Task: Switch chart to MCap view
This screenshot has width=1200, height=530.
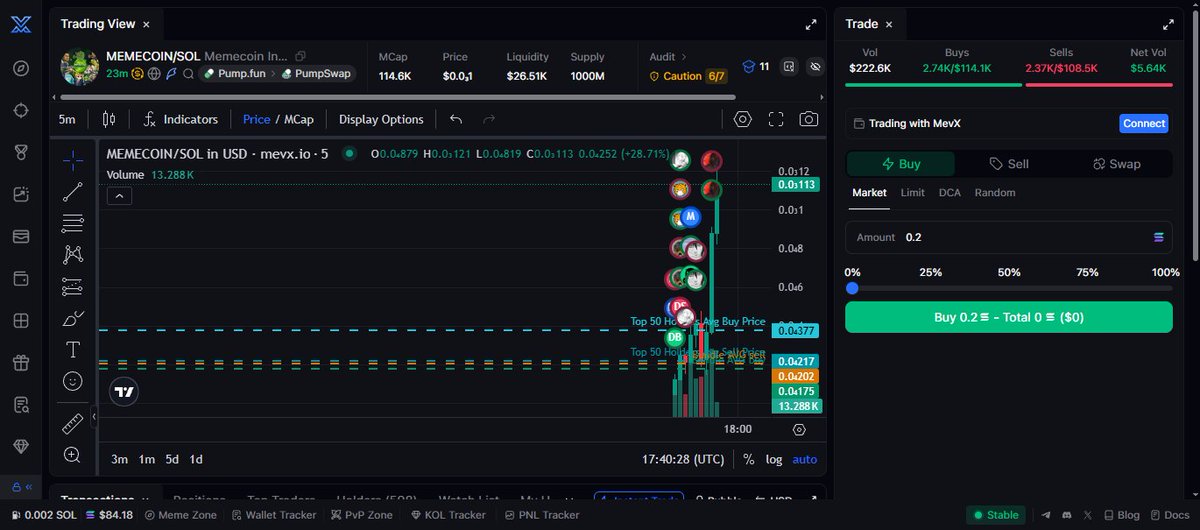Action: point(299,119)
